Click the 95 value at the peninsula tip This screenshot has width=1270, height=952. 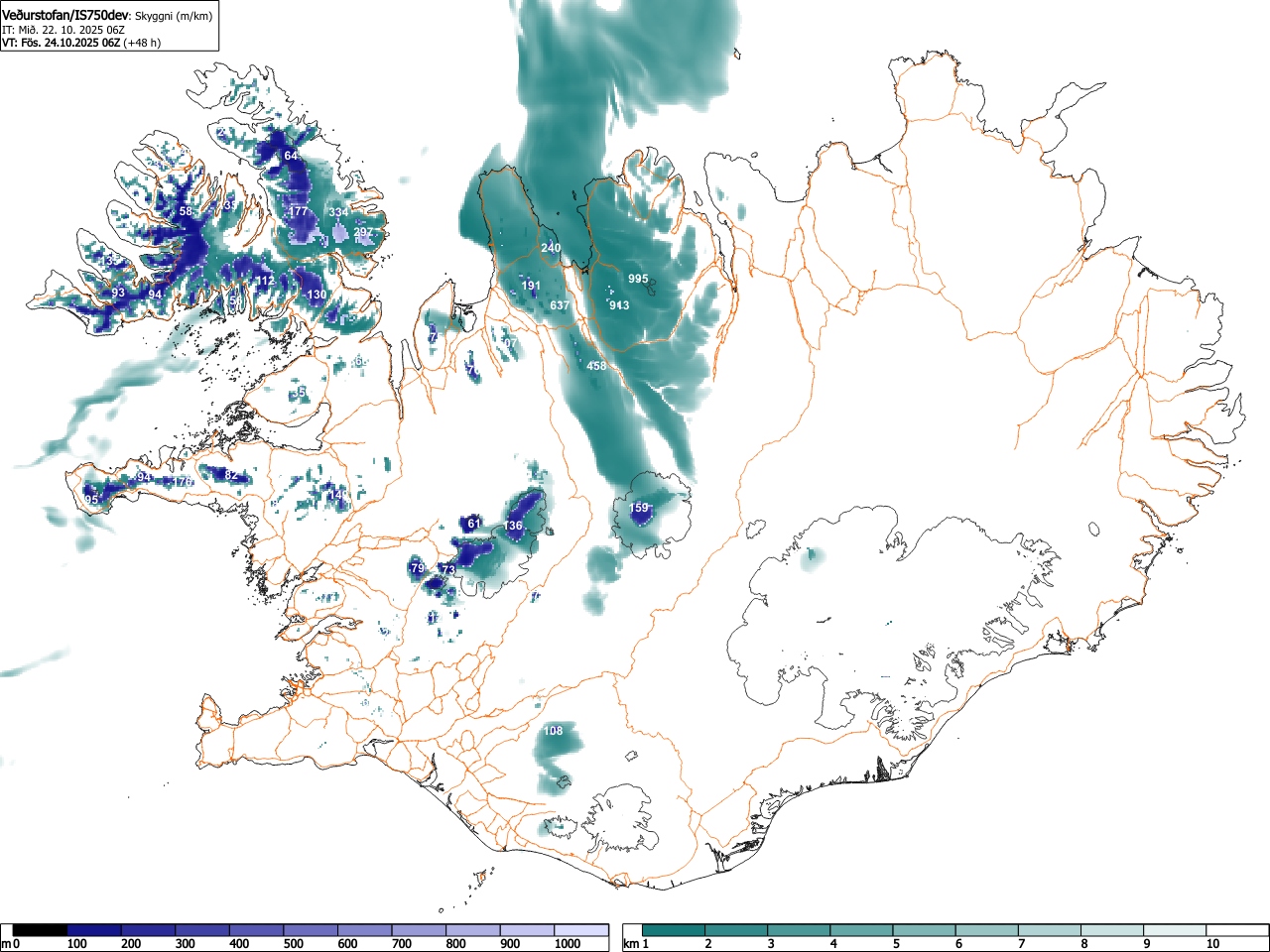[91, 500]
